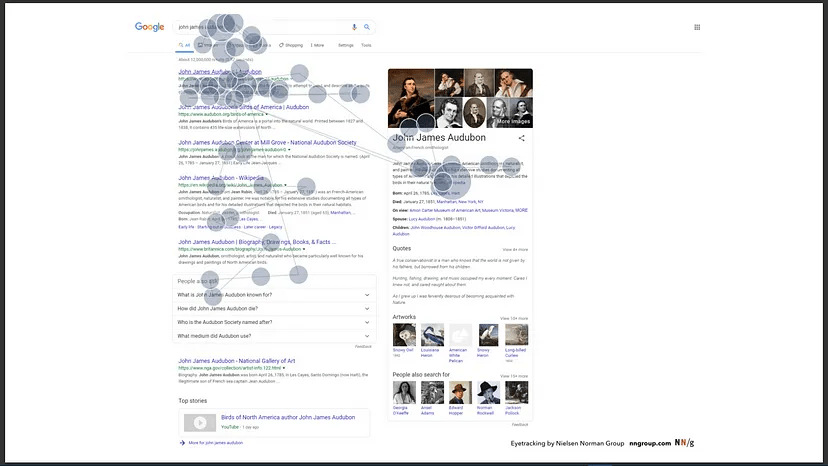Viewport: 828px width, 466px height.
Task: Expand Who is the Audubon Society named after
Action: pyautogui.click(x=274, y=322)
